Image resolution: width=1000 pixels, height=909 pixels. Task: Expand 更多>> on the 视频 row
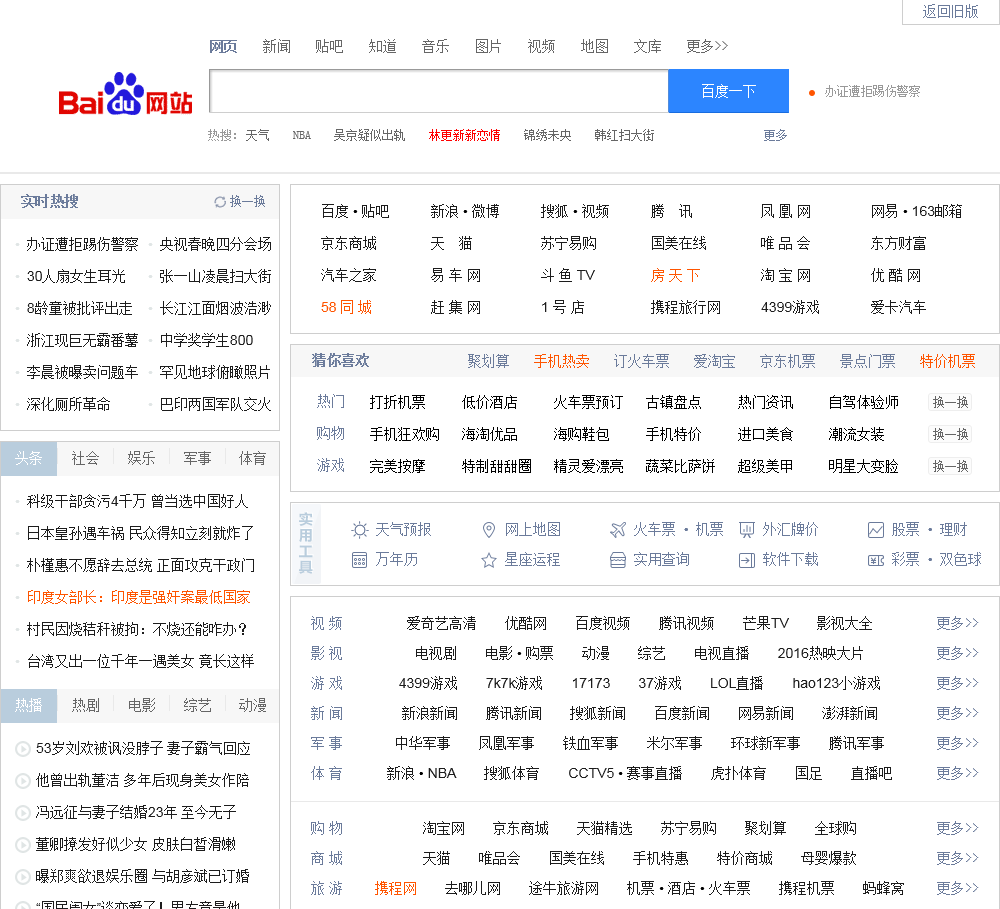point(957,623)
